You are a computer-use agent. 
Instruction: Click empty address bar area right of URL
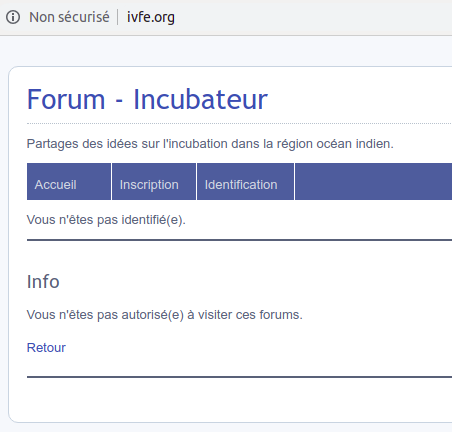313,17
